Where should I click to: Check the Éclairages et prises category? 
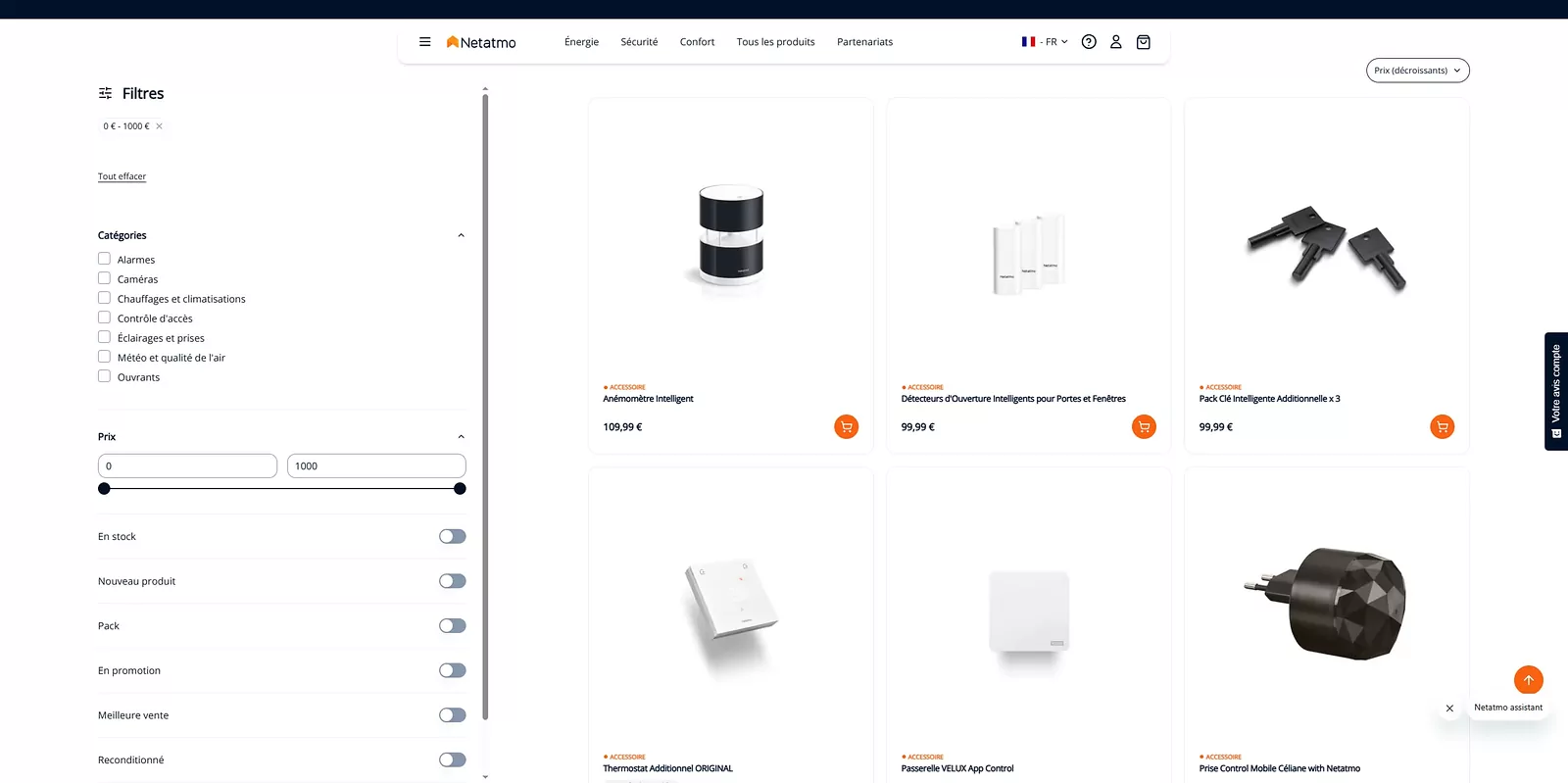tap(104, 337)
